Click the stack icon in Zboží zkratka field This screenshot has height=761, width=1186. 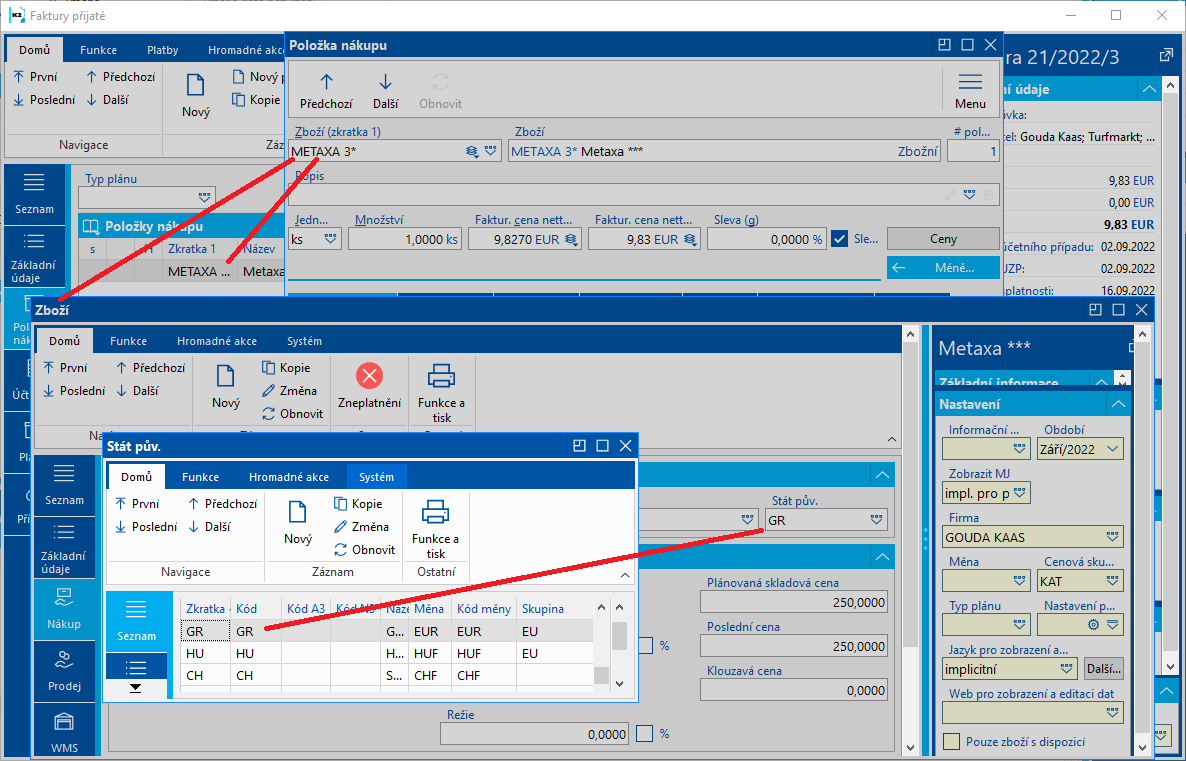click(x=472, y=151)
